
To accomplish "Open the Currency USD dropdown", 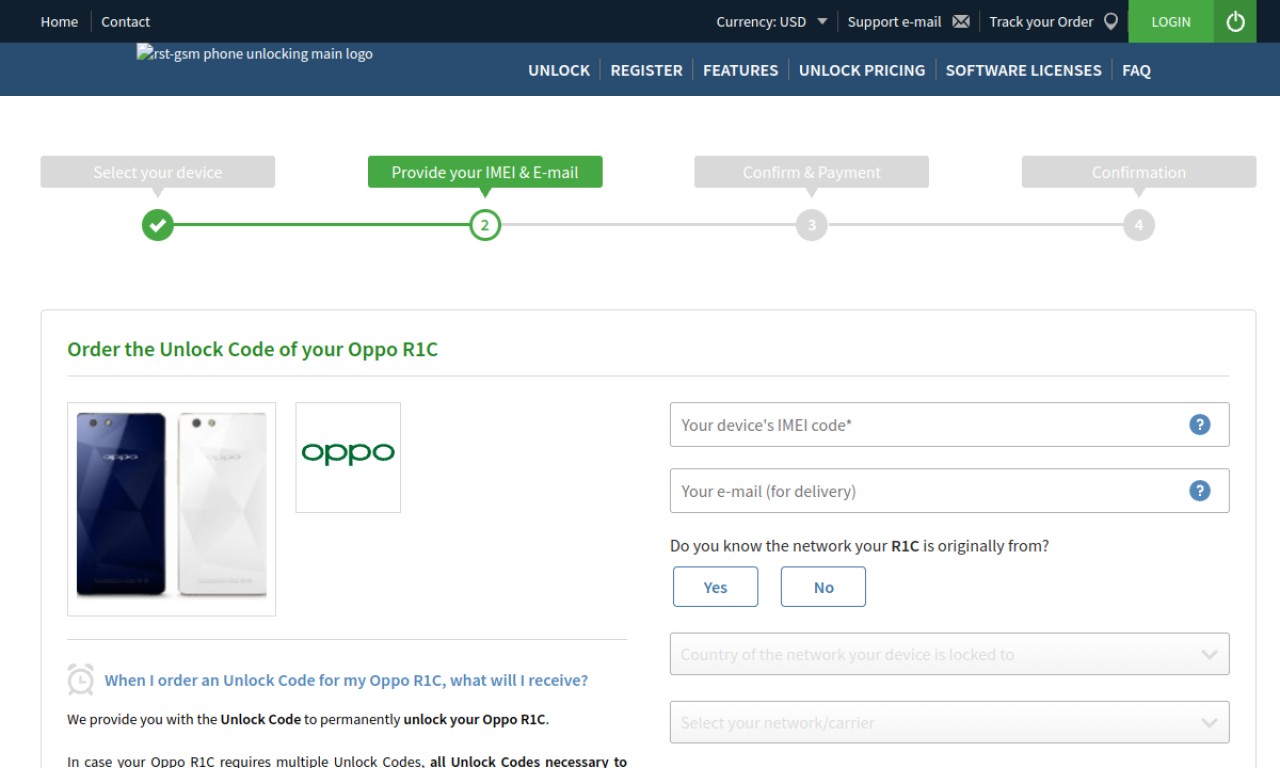I will coord(772,22).
